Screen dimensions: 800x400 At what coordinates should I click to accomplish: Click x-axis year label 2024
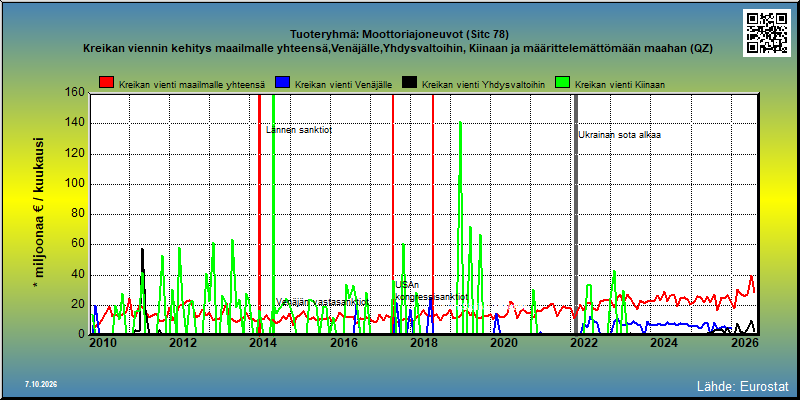(663, 342)
